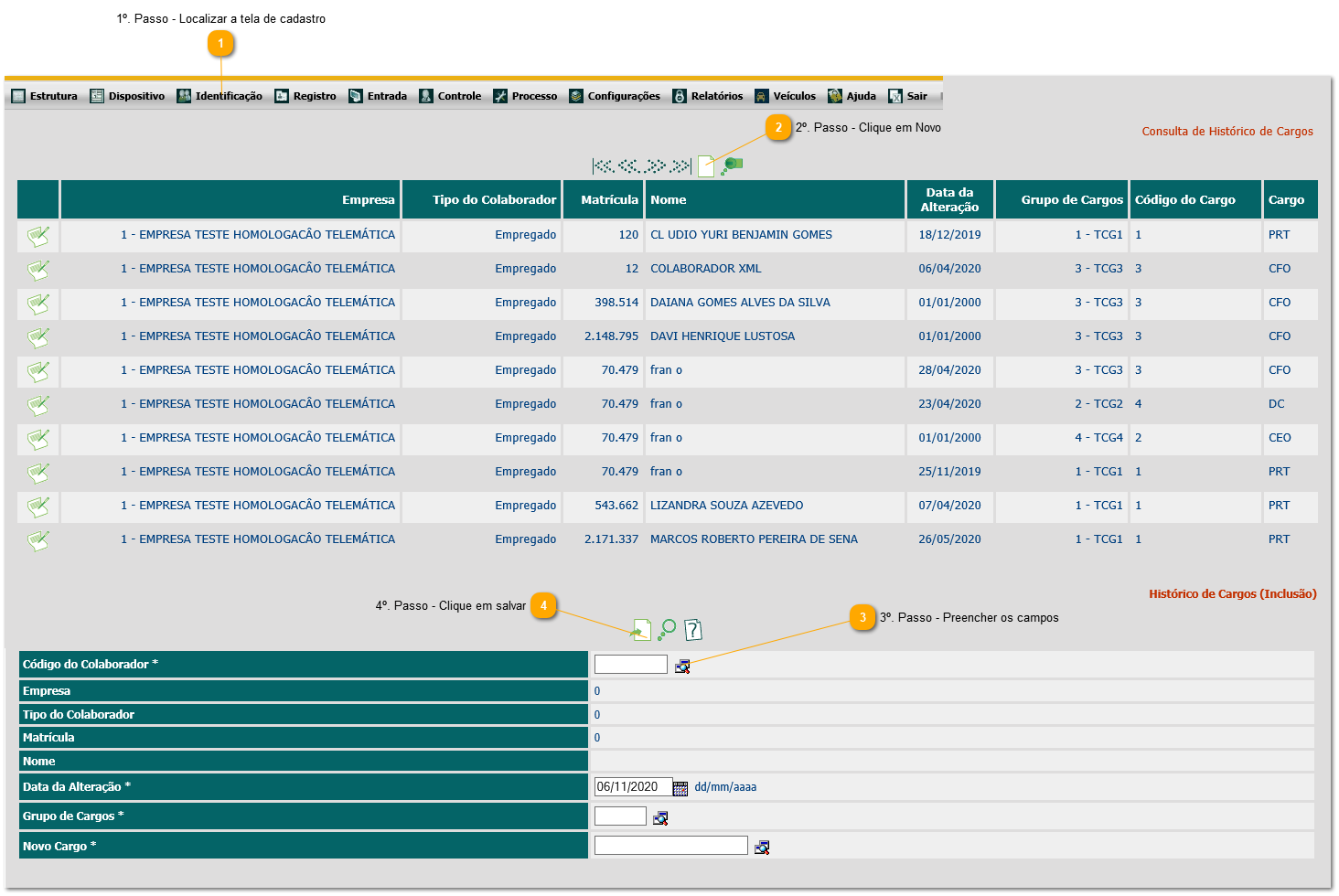Open lookup for Grupo de Cargos
The height and width of the screenshot is (896, 1339).
(660, 817)
